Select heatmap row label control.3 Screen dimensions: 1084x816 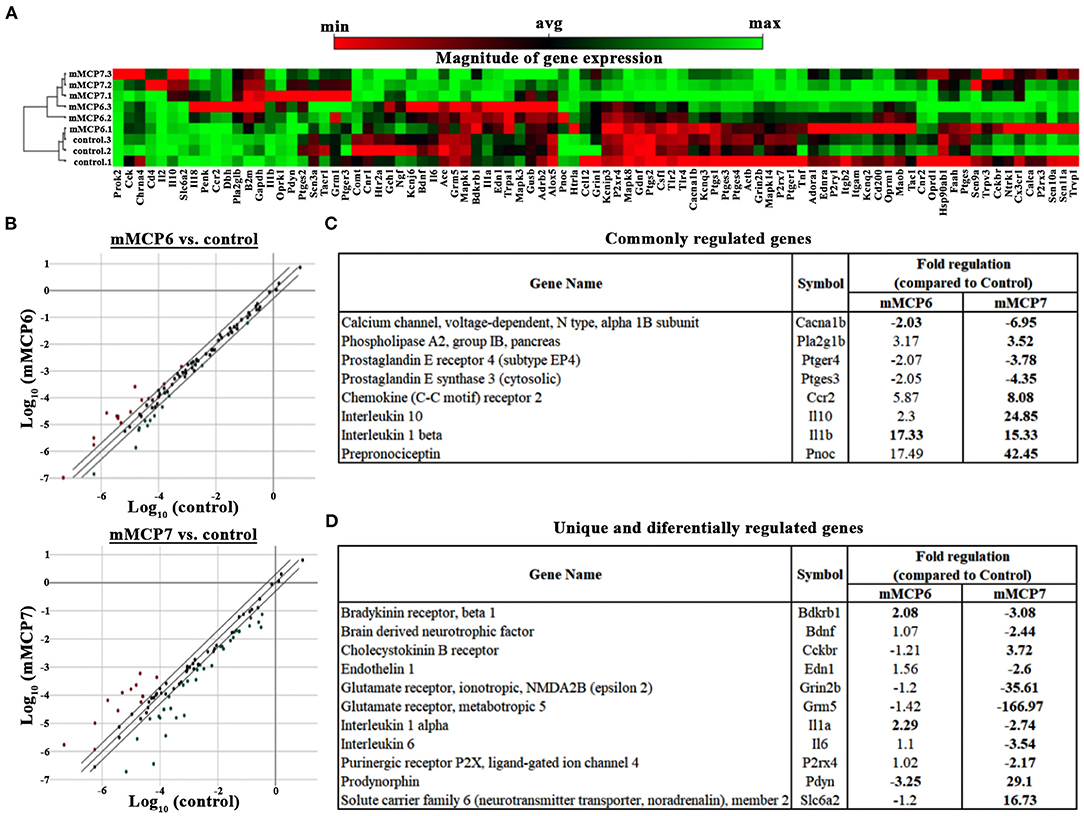[92, 140]
